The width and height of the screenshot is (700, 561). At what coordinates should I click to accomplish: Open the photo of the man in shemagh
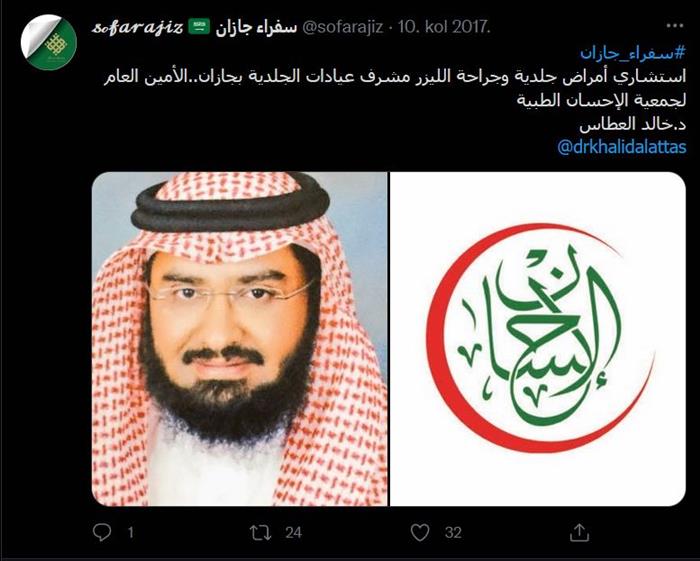click(240, 339)
